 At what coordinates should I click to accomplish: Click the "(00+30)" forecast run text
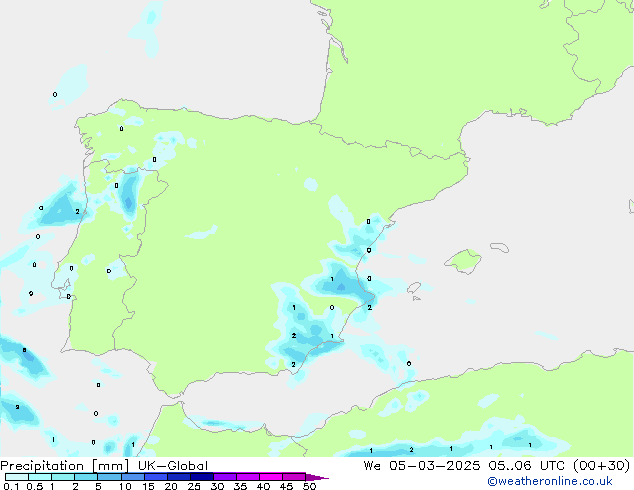click(x=601, y=466)
